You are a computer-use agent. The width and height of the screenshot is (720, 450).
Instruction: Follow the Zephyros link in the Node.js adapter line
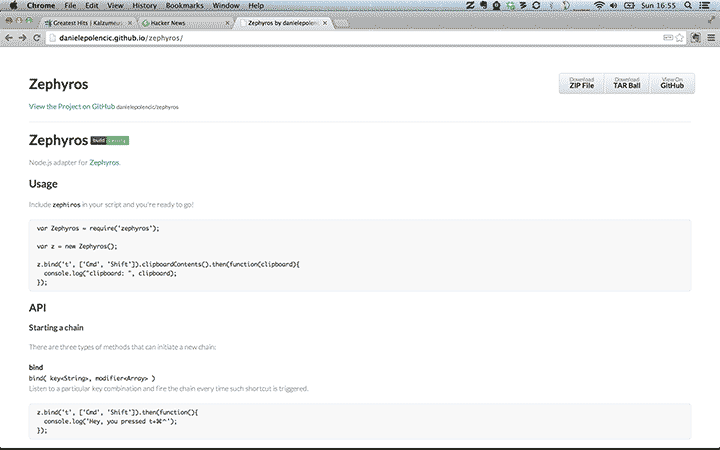tap(104, 163)
